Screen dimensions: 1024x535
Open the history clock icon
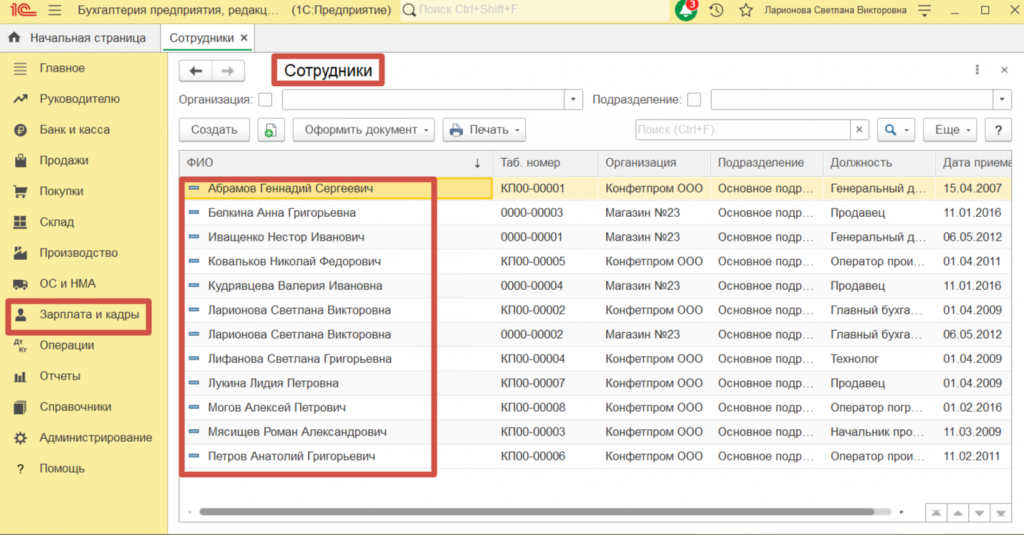[x=716, y=10]
